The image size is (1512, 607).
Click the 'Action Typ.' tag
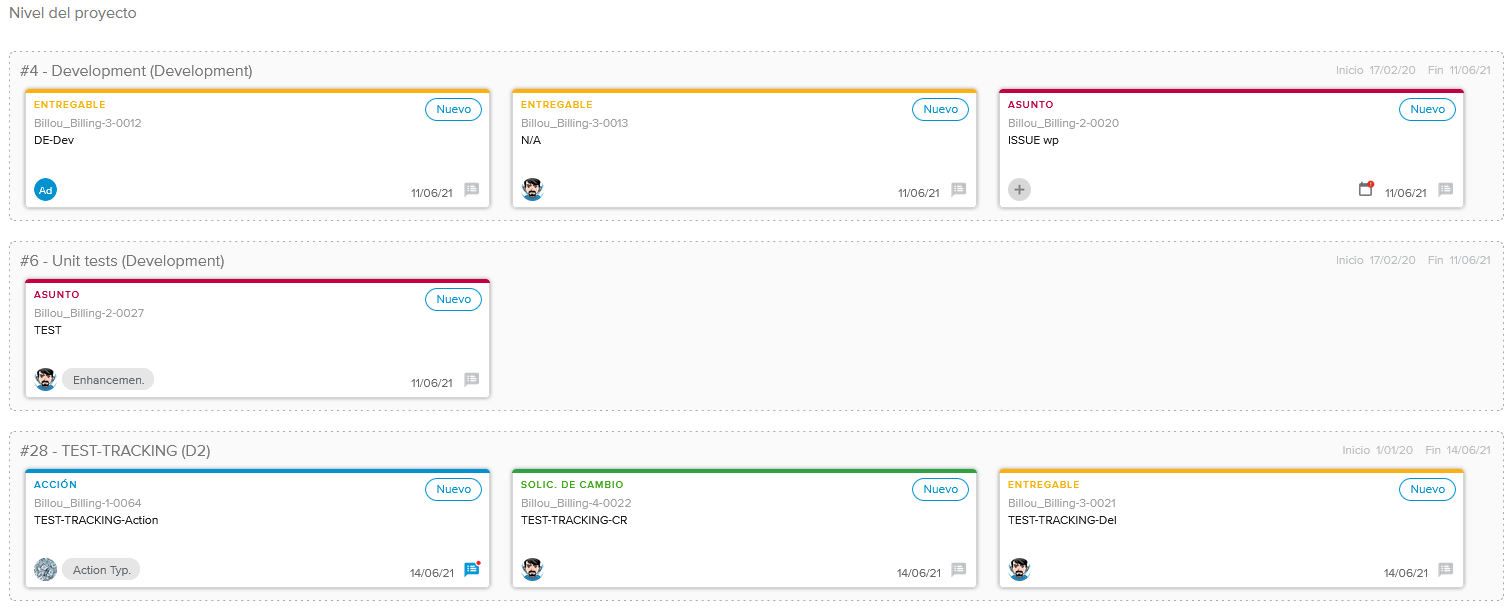coord(101,570)
